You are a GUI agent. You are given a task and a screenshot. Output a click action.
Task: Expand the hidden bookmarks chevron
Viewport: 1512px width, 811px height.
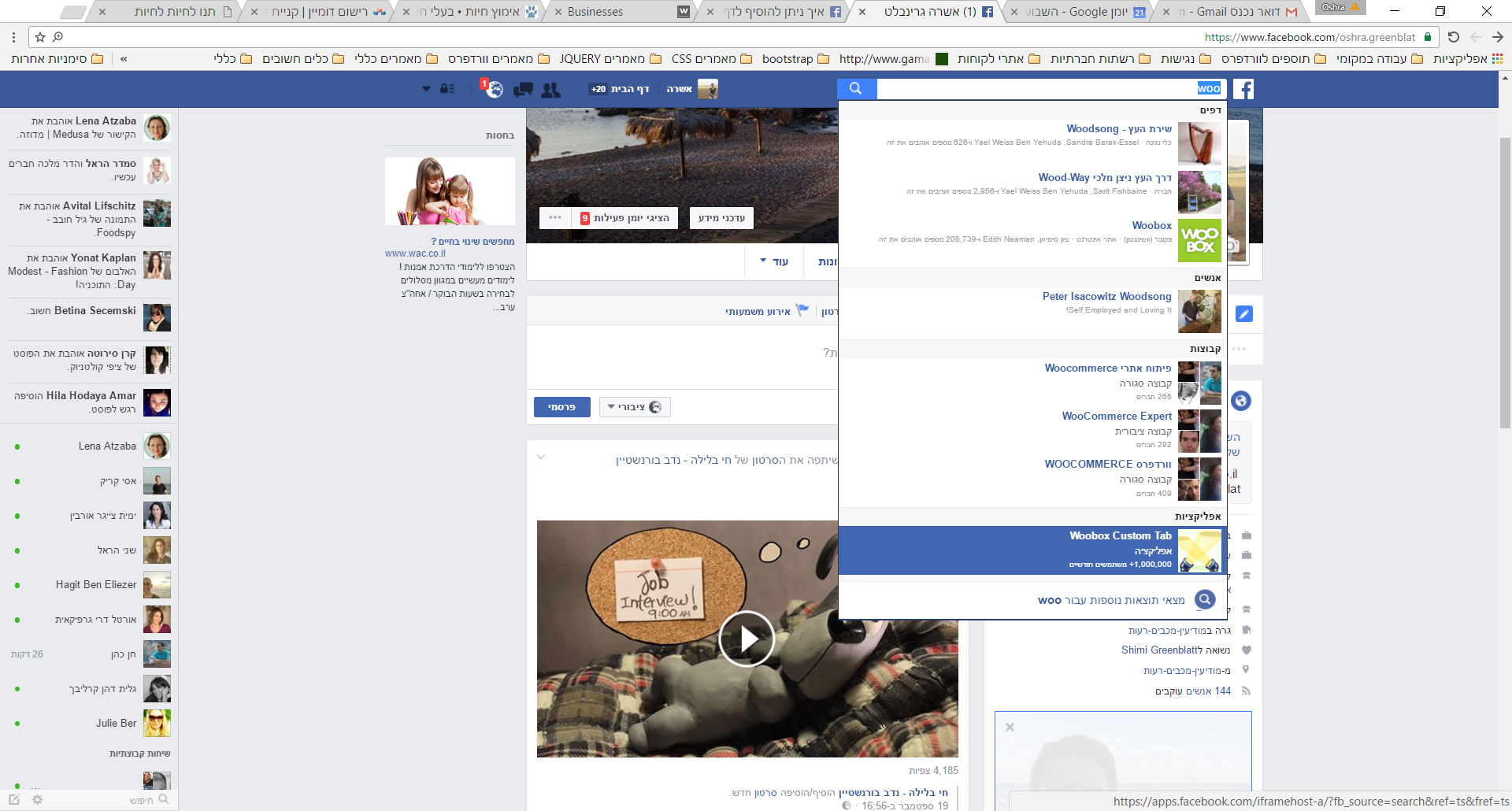coord(124,59)
